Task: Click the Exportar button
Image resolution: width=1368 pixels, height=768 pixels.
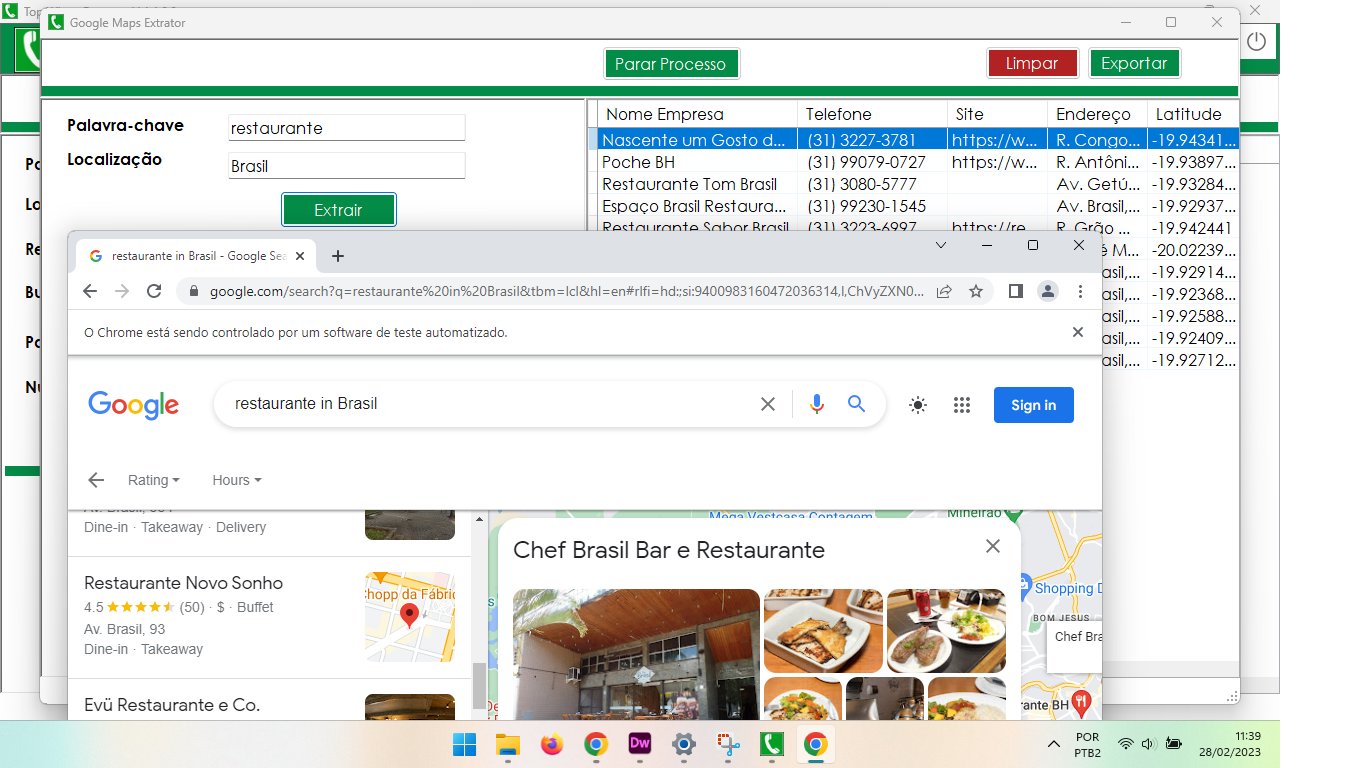Action: point(1134,63)
